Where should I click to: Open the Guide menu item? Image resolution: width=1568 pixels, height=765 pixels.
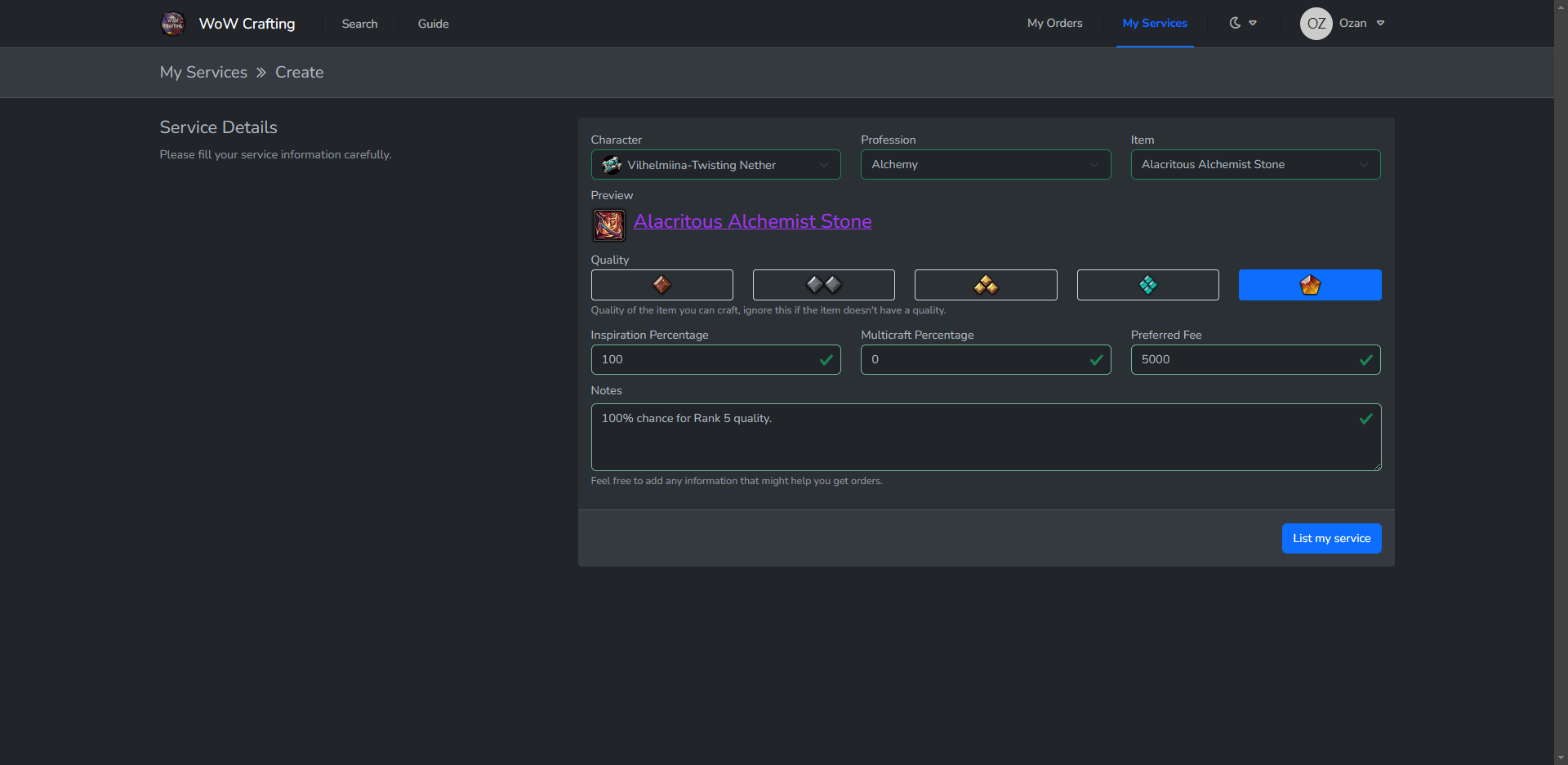433,24
